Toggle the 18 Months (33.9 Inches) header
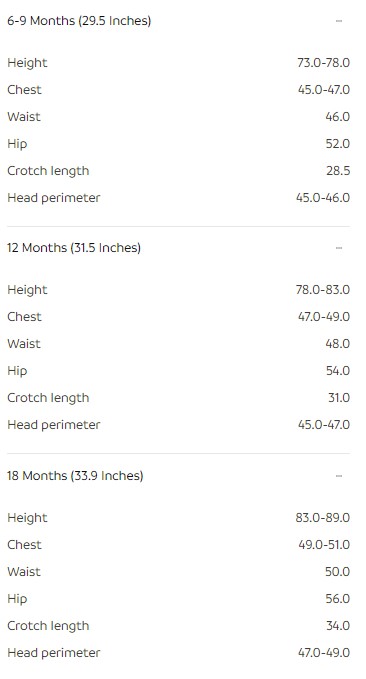The image size is (366, 679). 178,476
